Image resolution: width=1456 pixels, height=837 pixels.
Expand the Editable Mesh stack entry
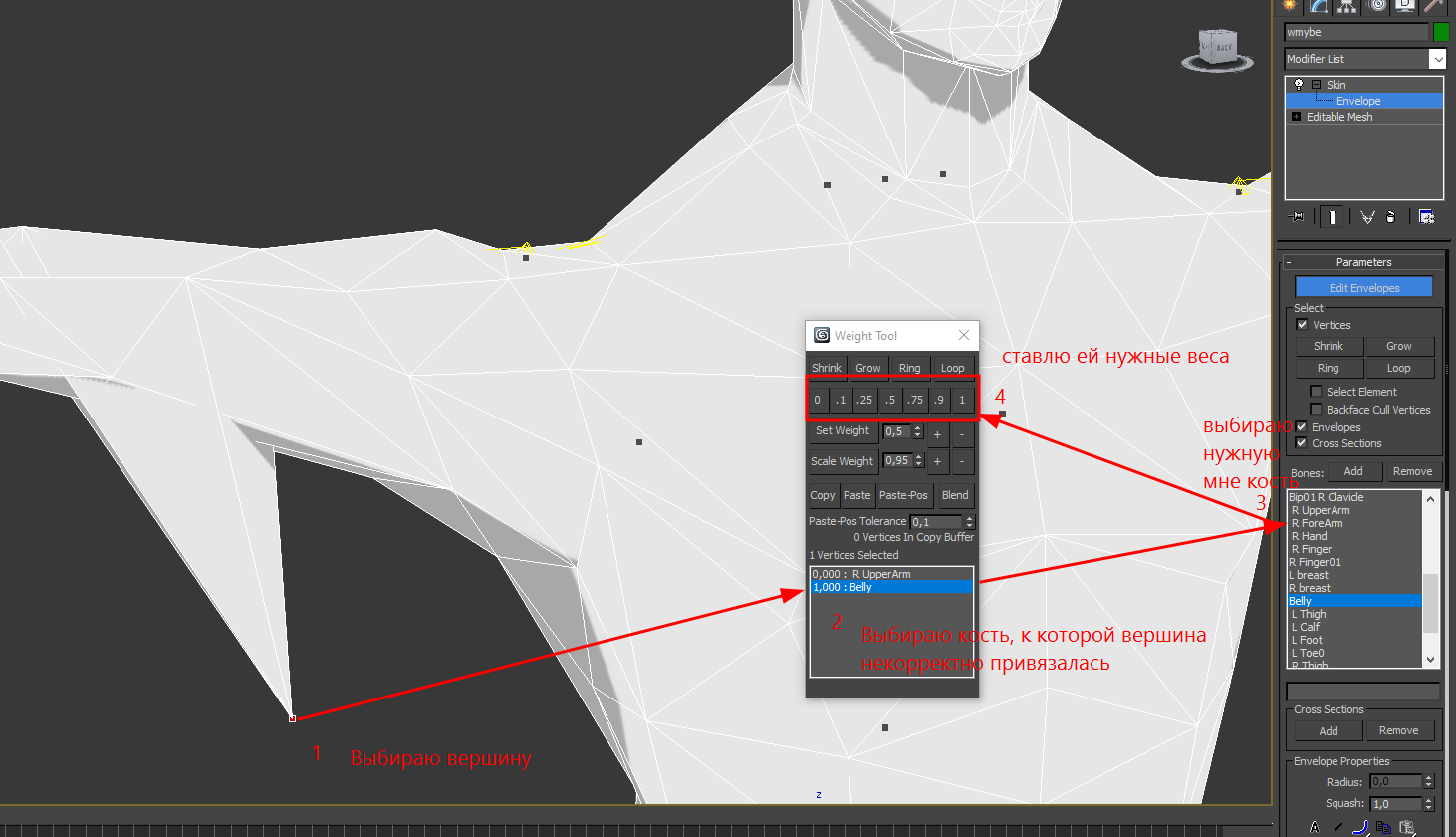pos(1296,117)
